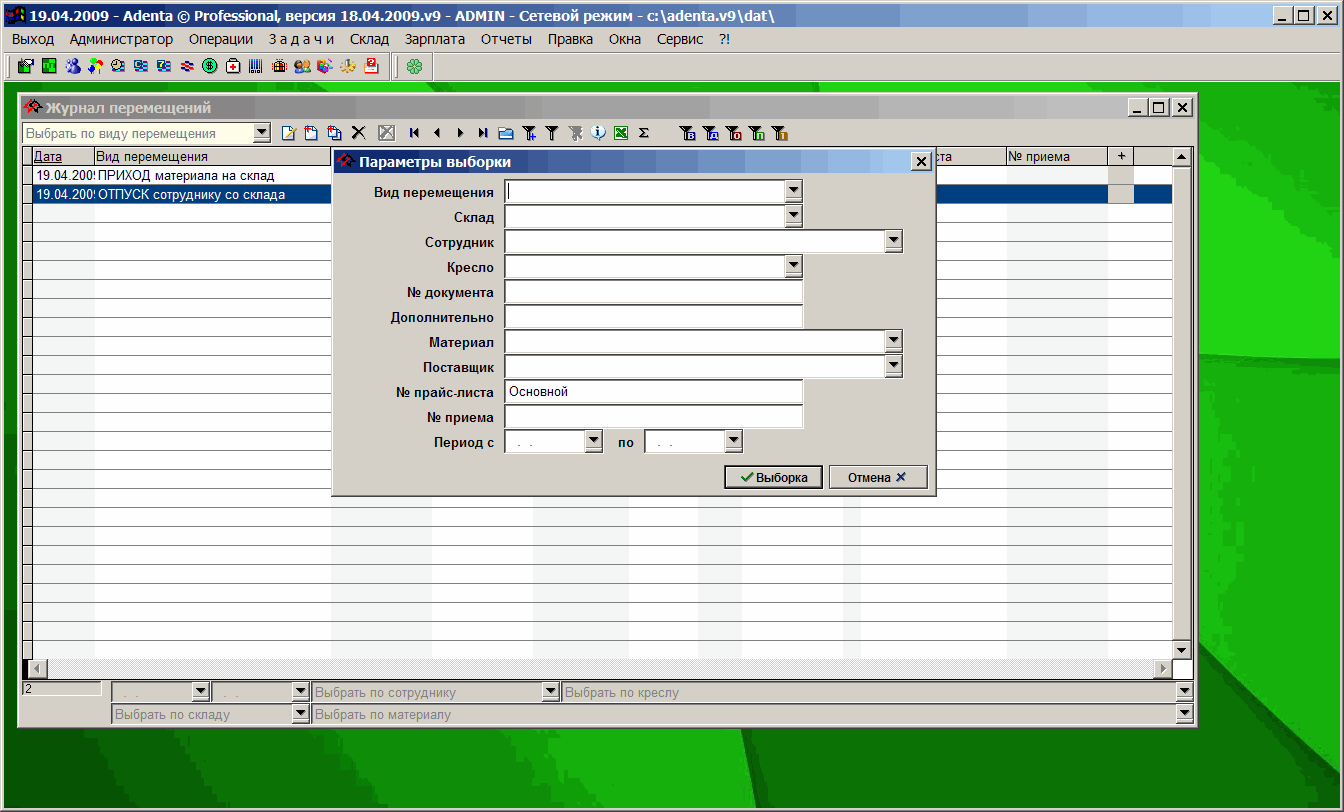Screen dimensions: 1344x812
Task: Click the funnel filter icon with plus sign
Action: click(530, 133)
